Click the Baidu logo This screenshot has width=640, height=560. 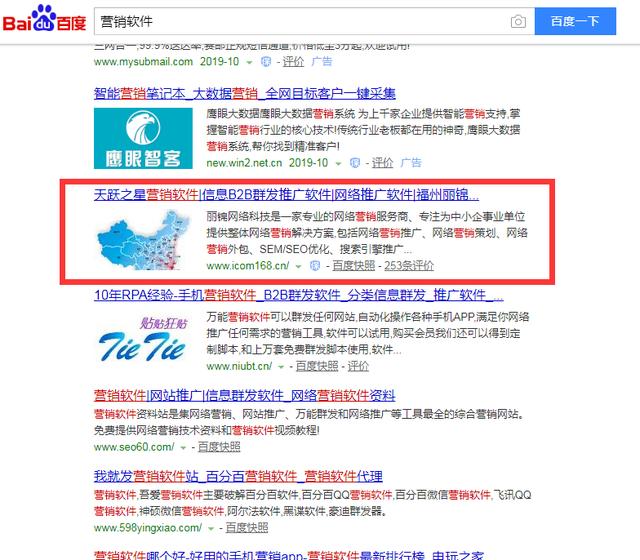[44, 18]
